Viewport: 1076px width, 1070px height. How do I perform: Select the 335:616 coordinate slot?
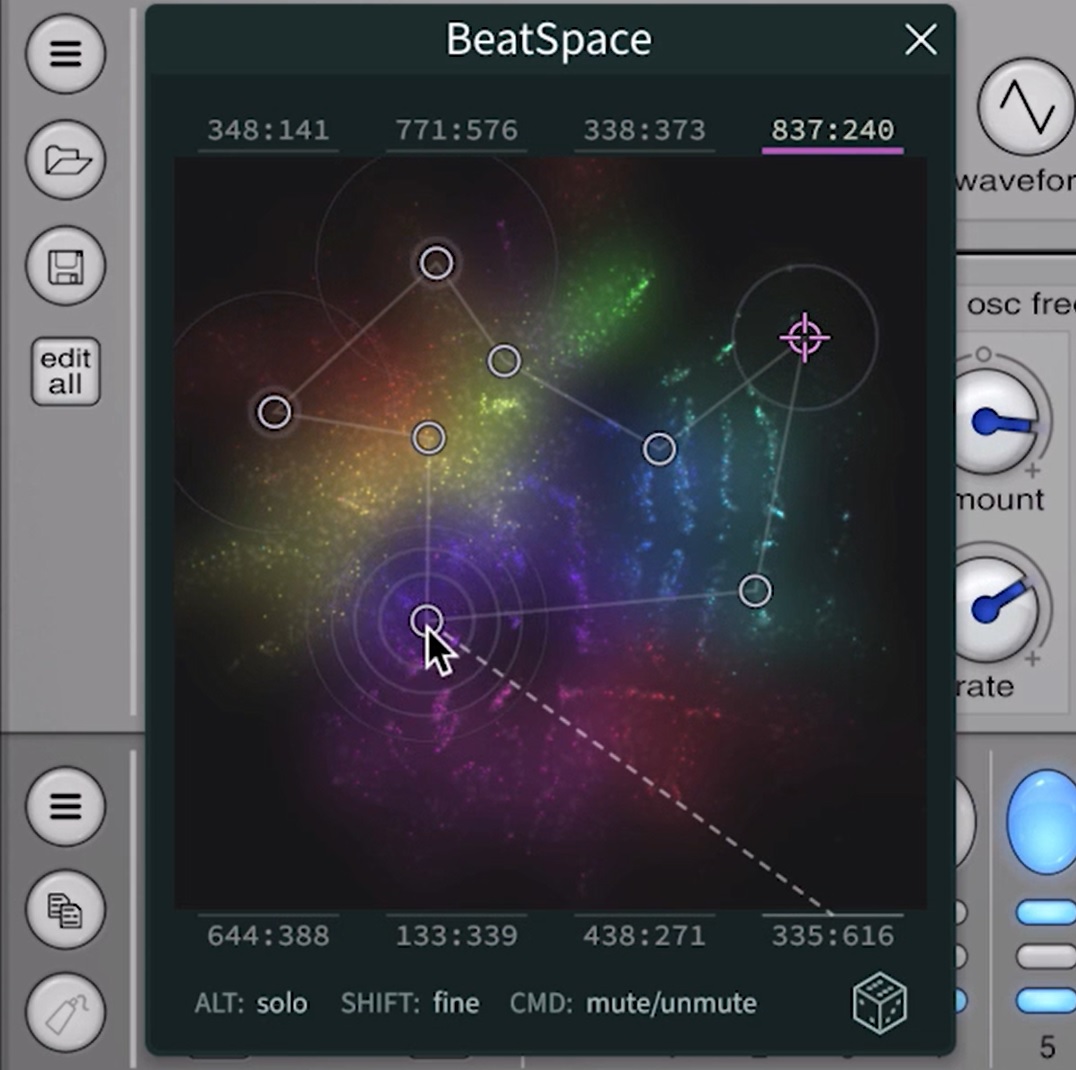coord(832,936)
